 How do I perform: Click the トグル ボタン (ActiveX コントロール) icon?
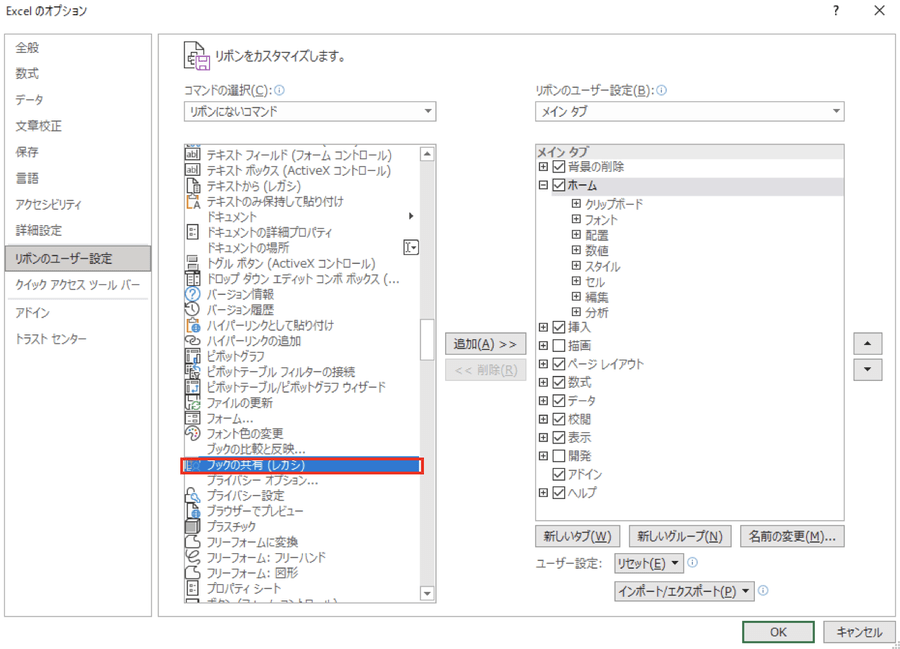193,263
